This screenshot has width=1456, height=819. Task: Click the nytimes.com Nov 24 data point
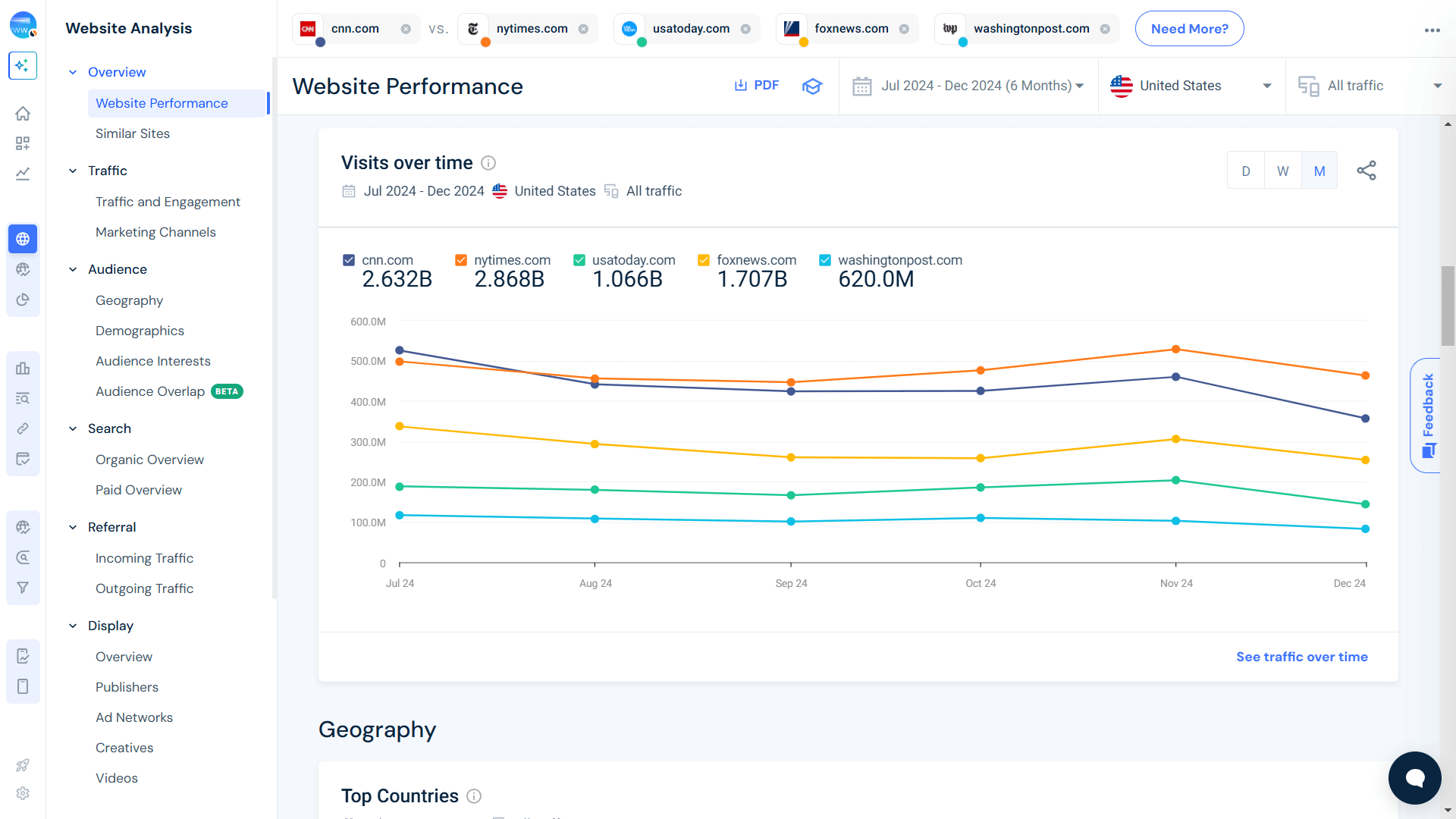coord(1175,350)
